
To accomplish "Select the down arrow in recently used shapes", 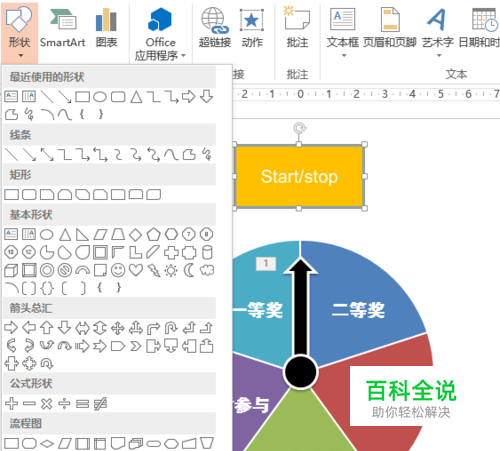I will pos(207,97).
